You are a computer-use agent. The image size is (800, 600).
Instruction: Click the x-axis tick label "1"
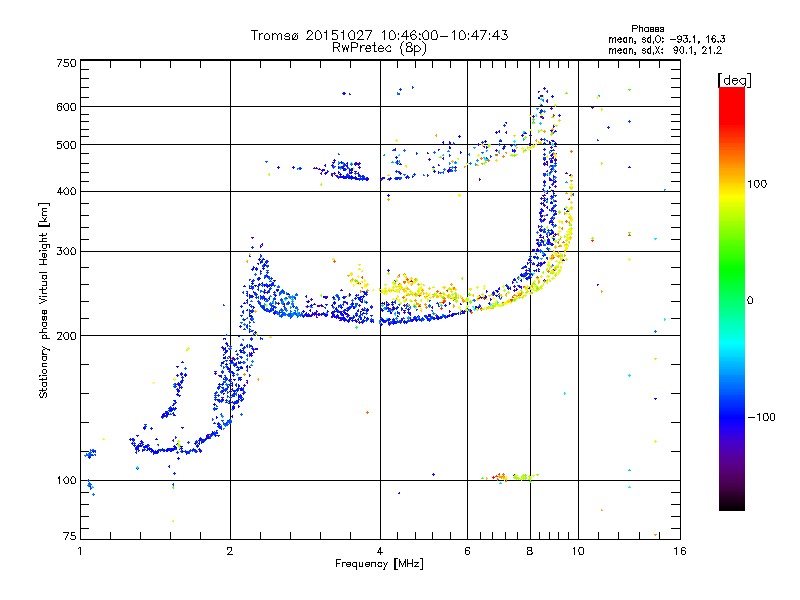[x=80, y=551]
